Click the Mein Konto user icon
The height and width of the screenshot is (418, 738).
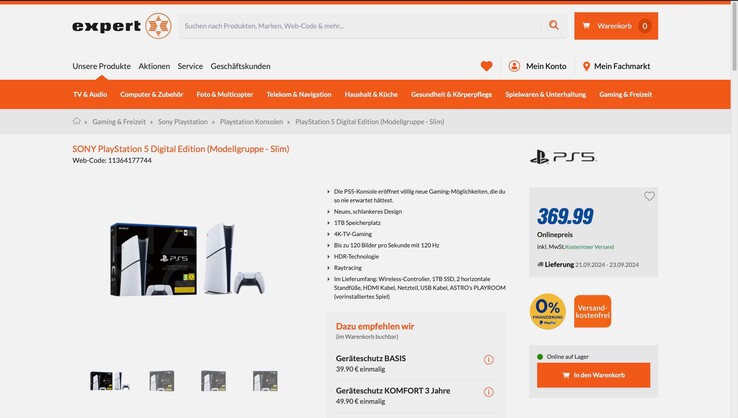[x=514, y=66]
